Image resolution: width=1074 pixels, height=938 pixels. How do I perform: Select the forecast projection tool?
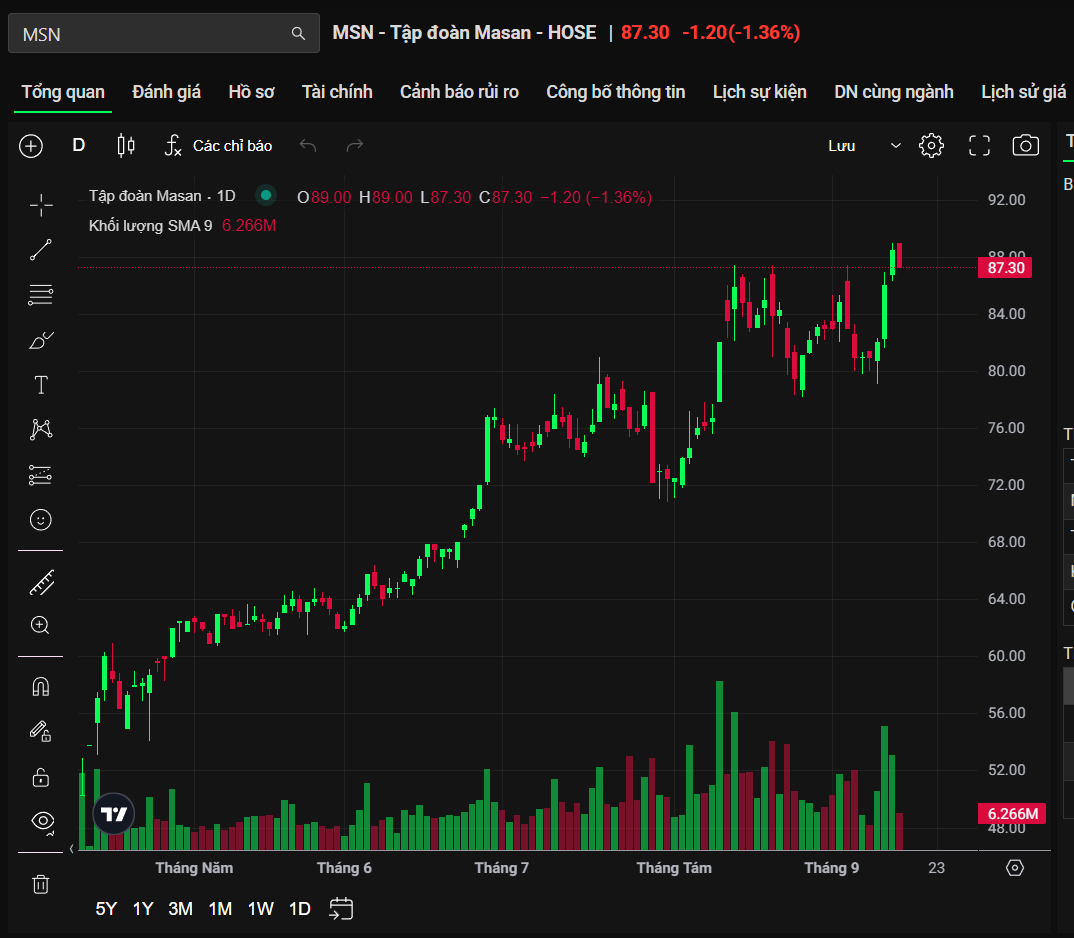click(x=41, y=475)
